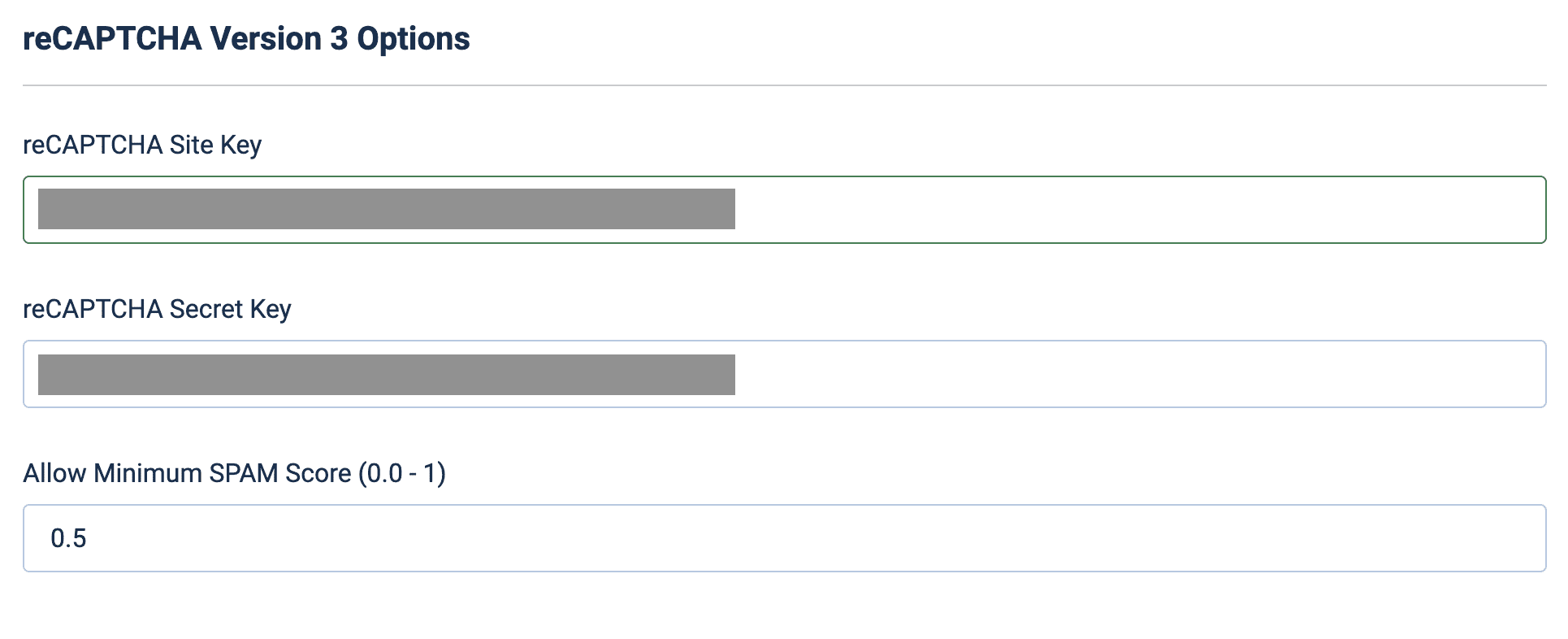Click the word "Options" in the heading

(414, 39)
